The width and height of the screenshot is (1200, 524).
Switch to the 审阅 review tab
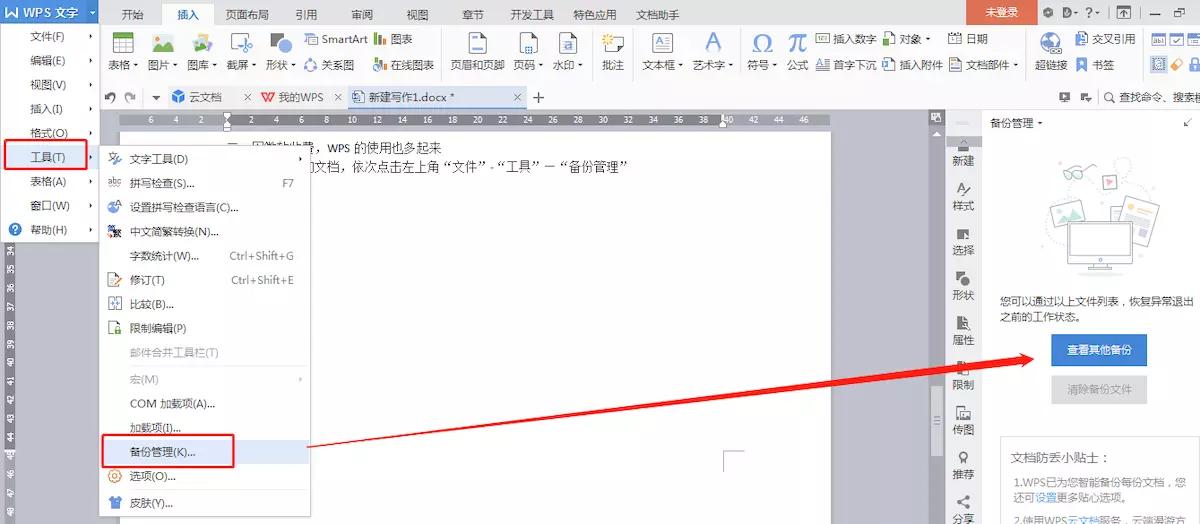(361, 15)
